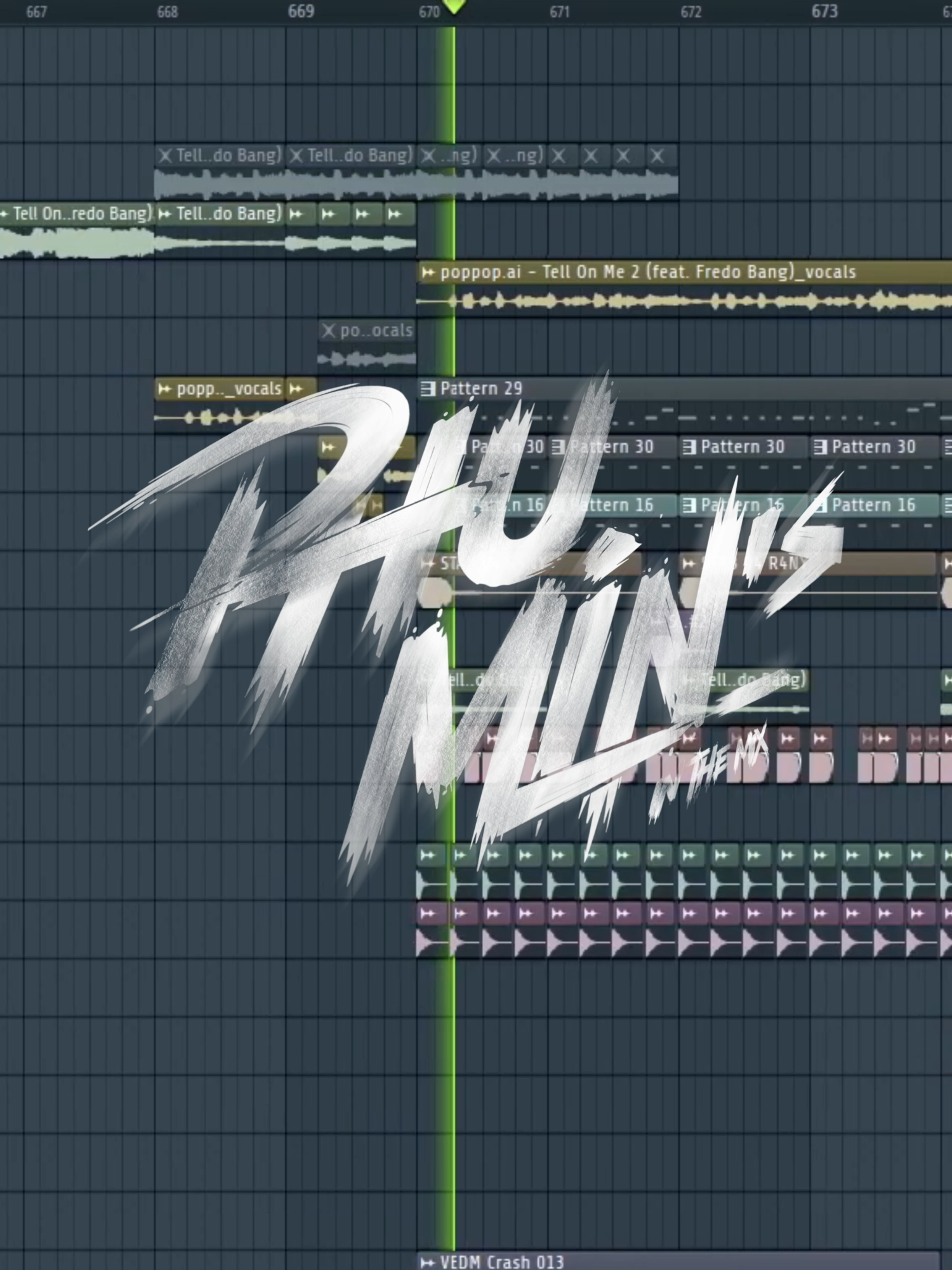Select the Pattern 29 clip title

tap(481, 389)
